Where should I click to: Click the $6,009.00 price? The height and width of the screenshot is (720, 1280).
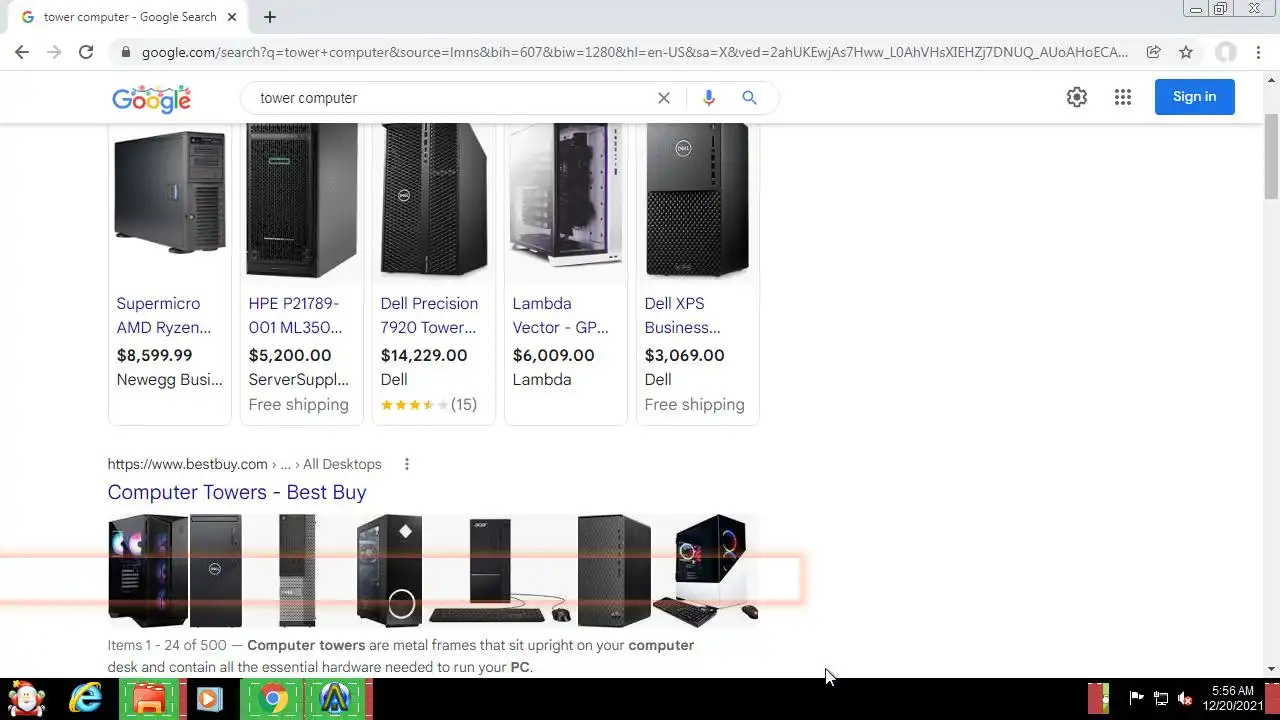tap(553, 355)
